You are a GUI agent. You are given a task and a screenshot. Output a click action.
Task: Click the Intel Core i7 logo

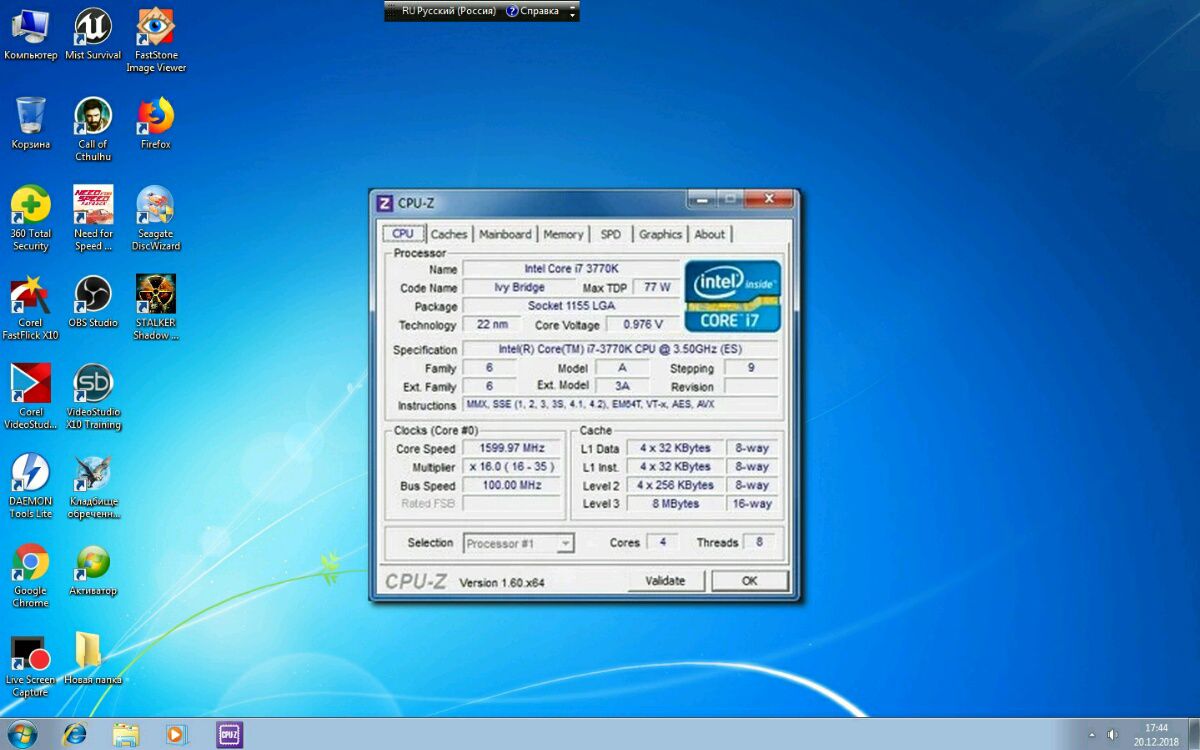[733, 296]
